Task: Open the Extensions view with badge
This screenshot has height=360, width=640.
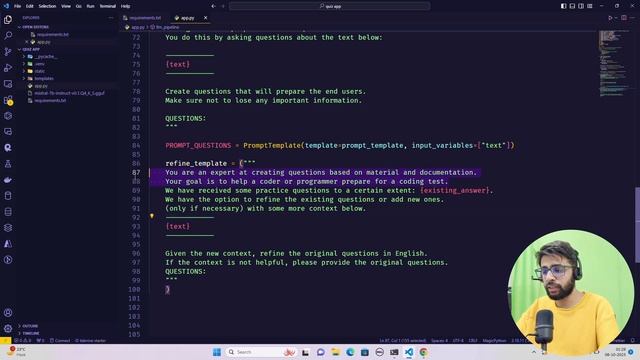Action: 8,100
